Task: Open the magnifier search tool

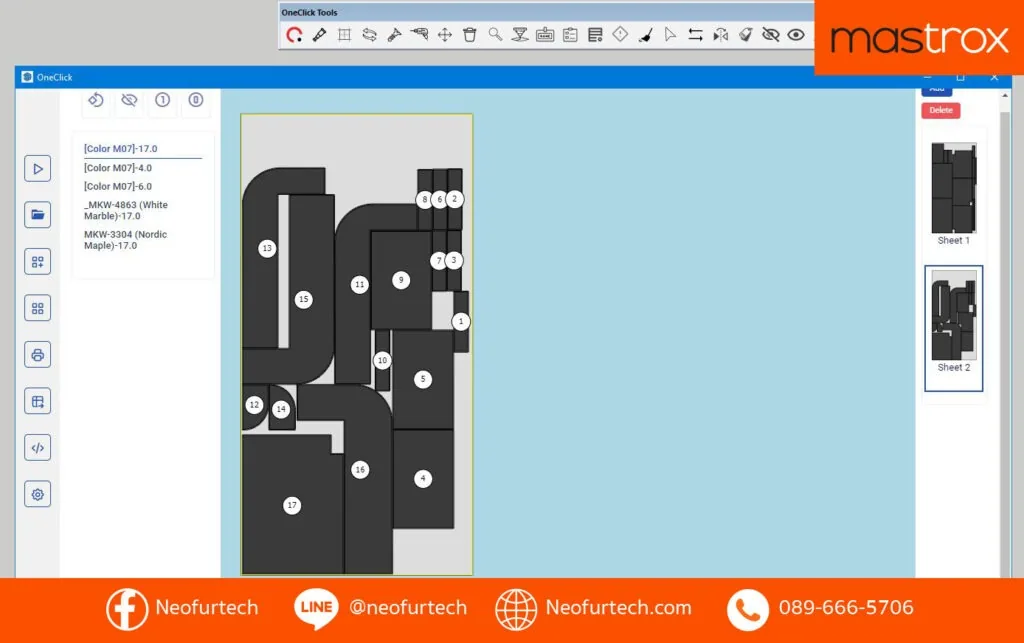Action: (x=495, y=35)
